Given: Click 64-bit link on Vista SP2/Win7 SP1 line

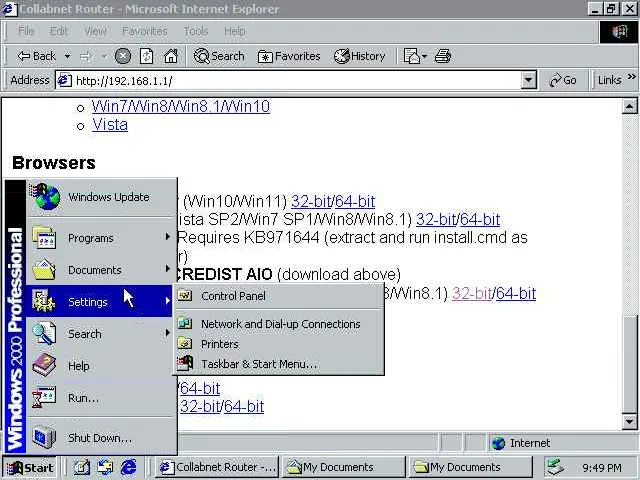Looking at the screenshot, I should [480, 219].
